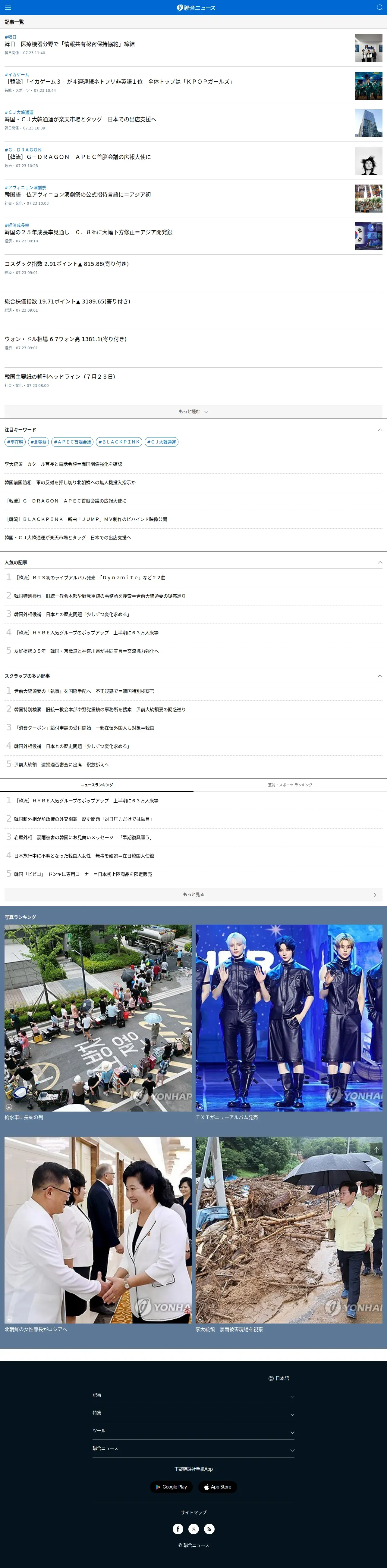Open ranking article 岩屋外相 豪雨被害の韓国にお見舞い
Screen dimensions: 387x1568
(x=83, y=837)
